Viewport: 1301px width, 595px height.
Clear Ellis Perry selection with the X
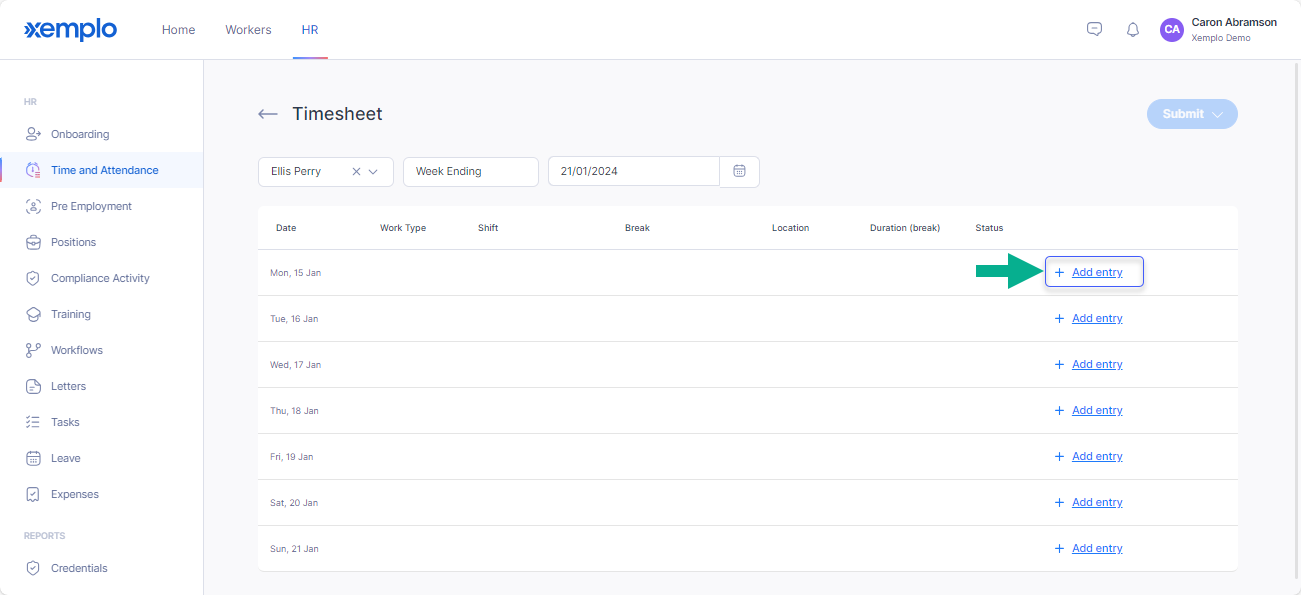click(x=356, y=171)
